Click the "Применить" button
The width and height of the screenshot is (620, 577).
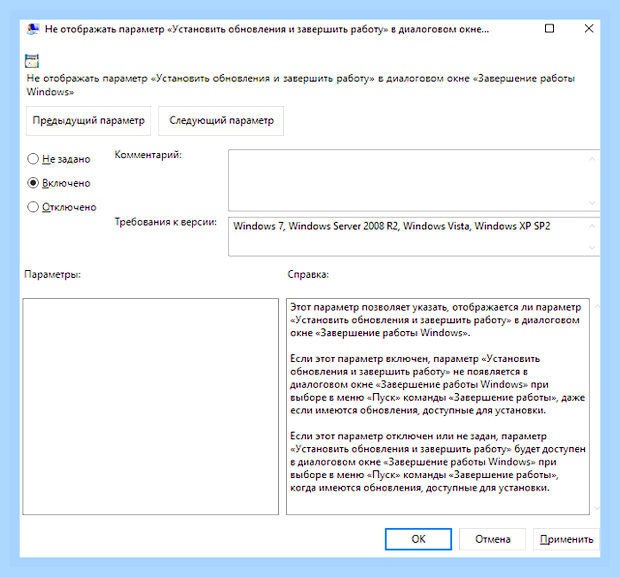[x=566, y=539]
